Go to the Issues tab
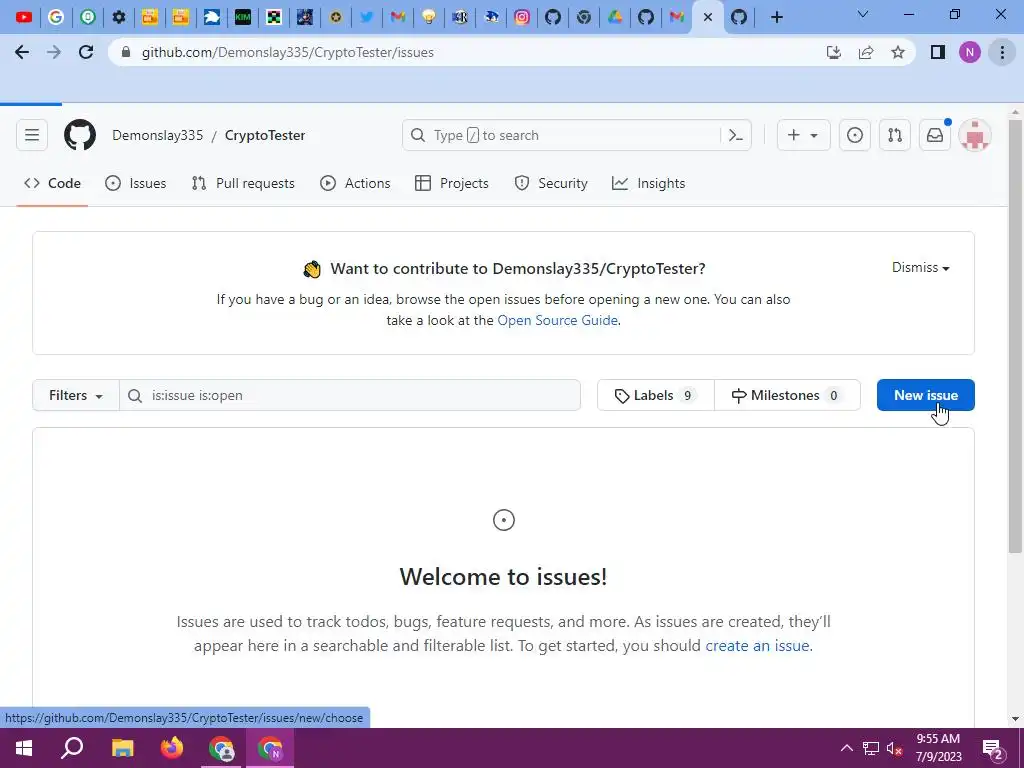Viewport: 1024px width, 768px height. [x=136, y=184]
